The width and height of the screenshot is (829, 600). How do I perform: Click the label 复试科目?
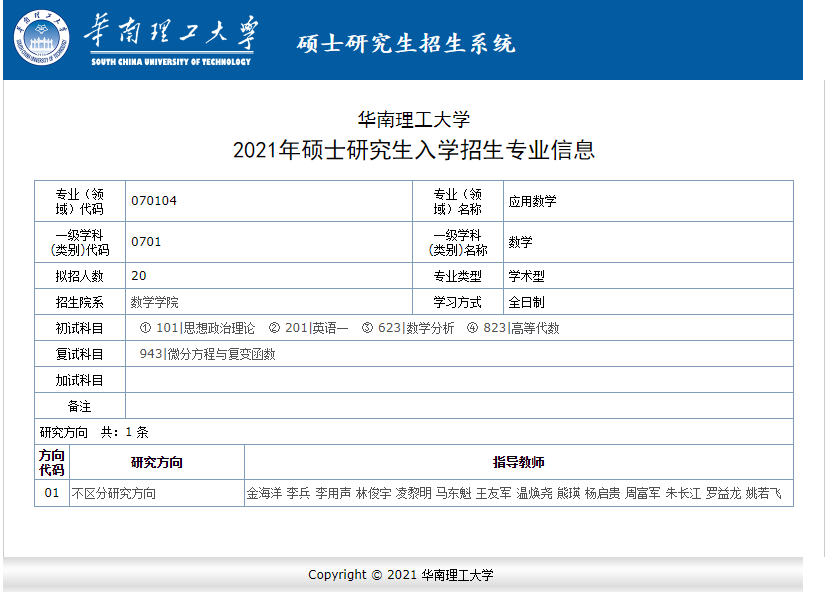[79, 354]
